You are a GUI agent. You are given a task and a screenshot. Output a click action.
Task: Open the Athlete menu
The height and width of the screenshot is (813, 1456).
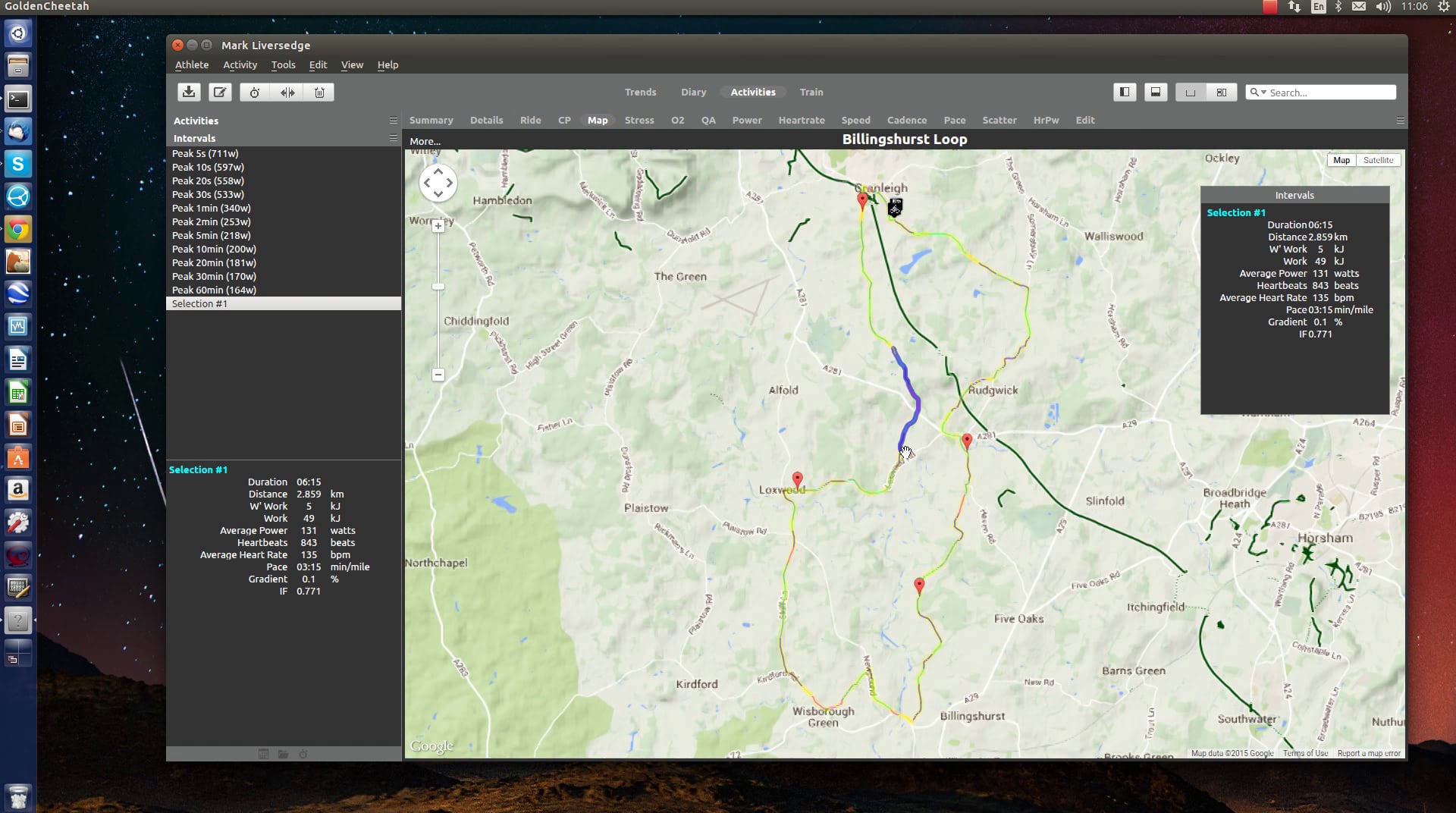192,64
